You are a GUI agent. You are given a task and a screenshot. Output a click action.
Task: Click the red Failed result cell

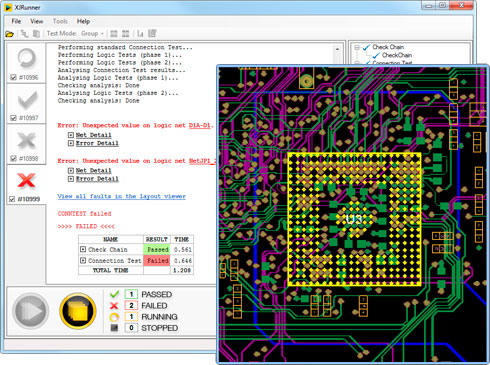point(157,260)
